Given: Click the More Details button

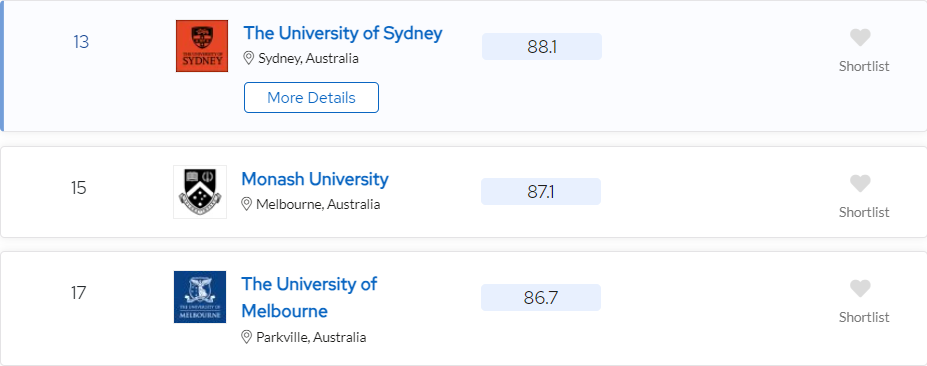Looking at the screenshot, I should (312, 98).
